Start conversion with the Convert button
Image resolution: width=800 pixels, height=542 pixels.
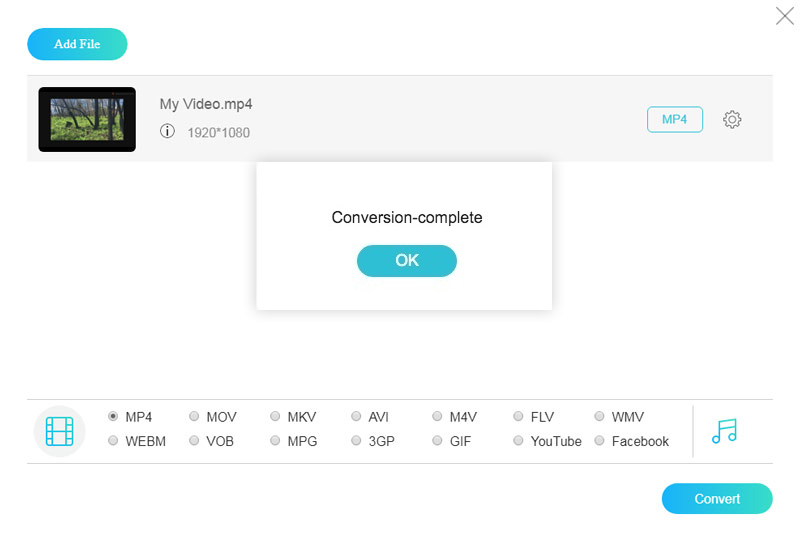[717, 499]
